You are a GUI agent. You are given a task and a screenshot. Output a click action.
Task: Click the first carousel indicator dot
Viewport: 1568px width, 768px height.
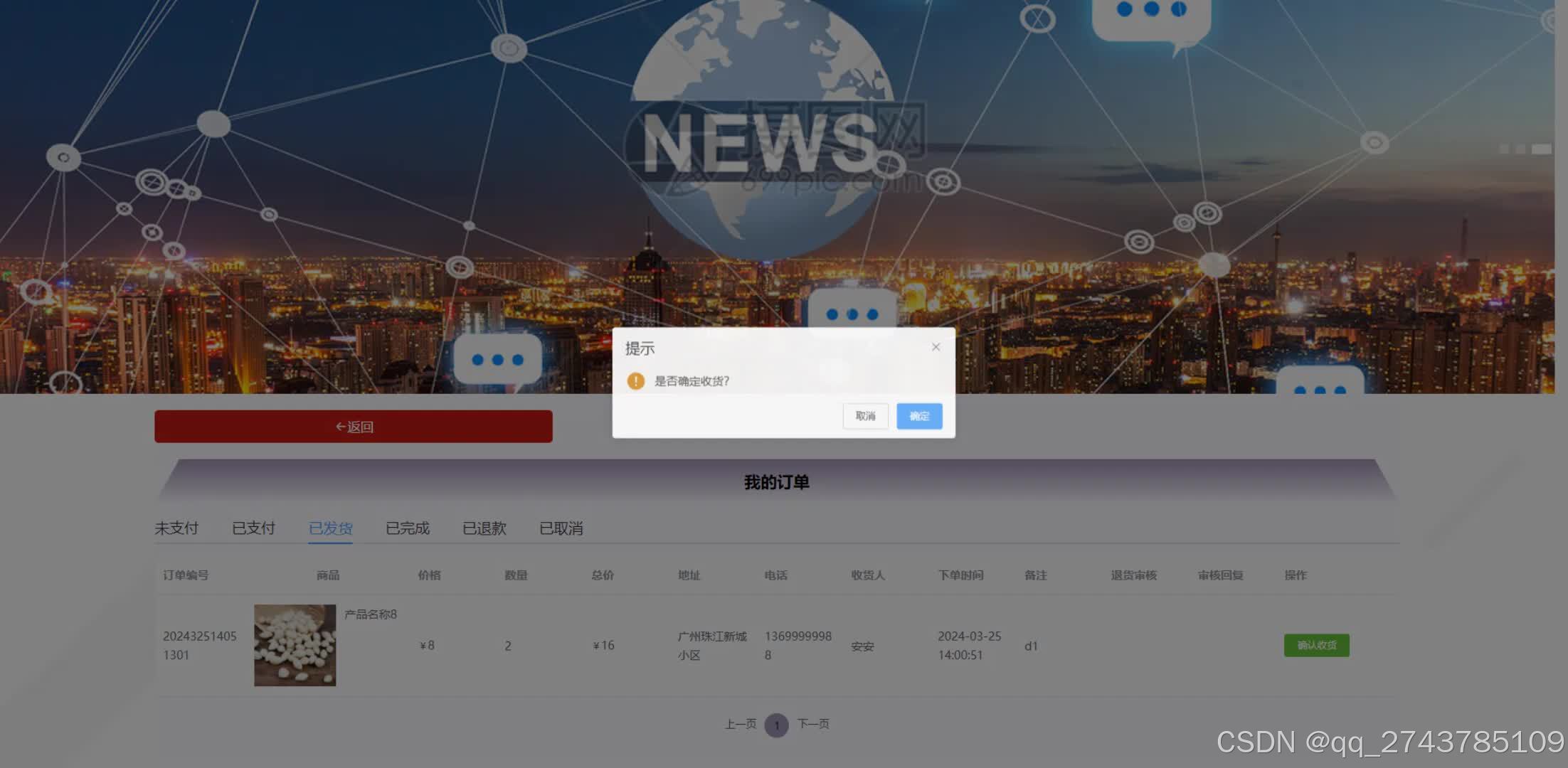tap(1504, 149)
